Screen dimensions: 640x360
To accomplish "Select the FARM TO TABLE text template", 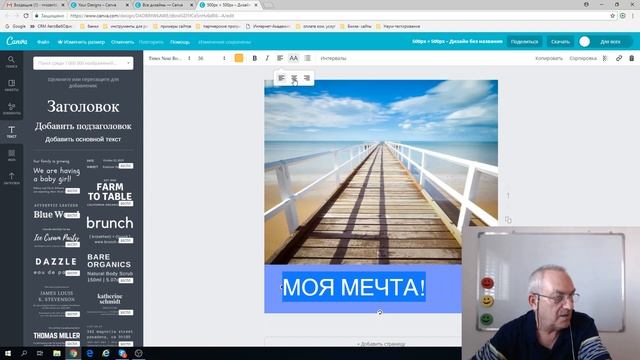I will coord(110,192).
